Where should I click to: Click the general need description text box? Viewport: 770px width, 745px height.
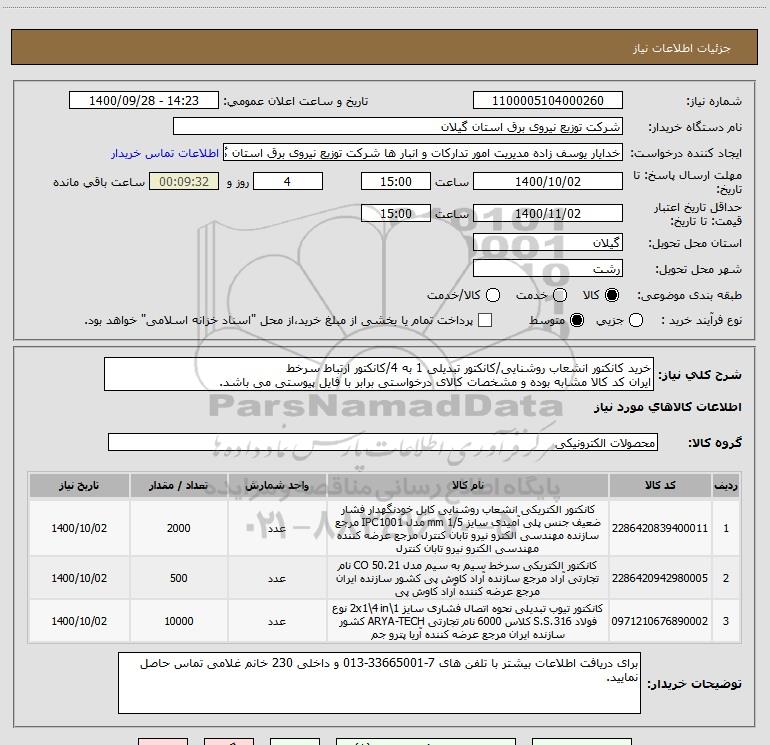379,375
